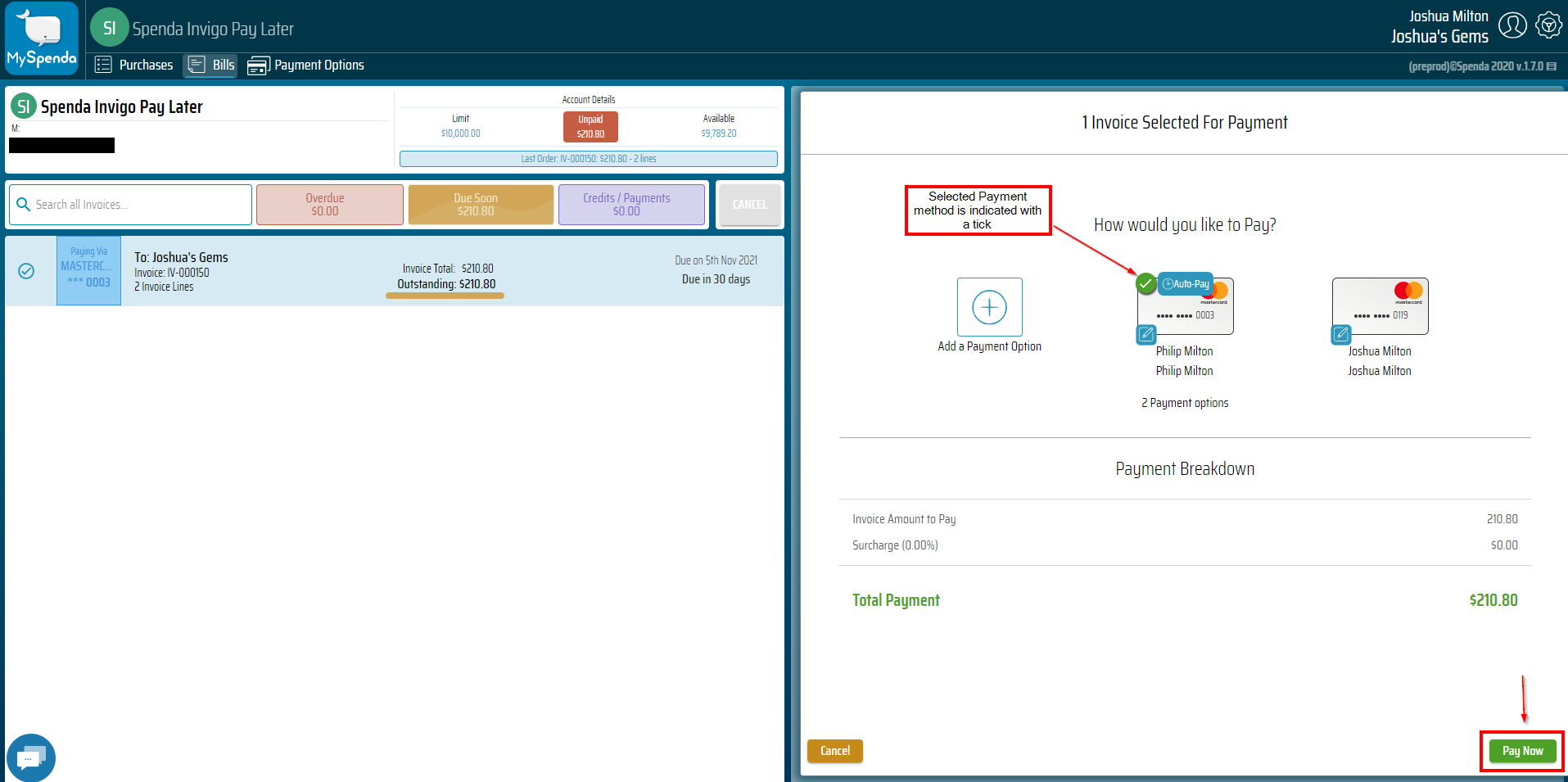This screenshot has width=1568, height=782.
Task: Click 'Invoice Amount to Pay' line
Action: (1185, 519)
